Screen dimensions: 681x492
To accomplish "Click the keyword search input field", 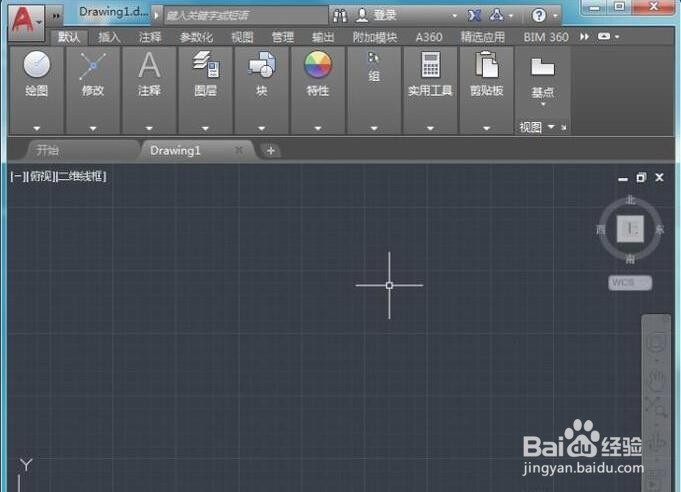I will 246,16.
